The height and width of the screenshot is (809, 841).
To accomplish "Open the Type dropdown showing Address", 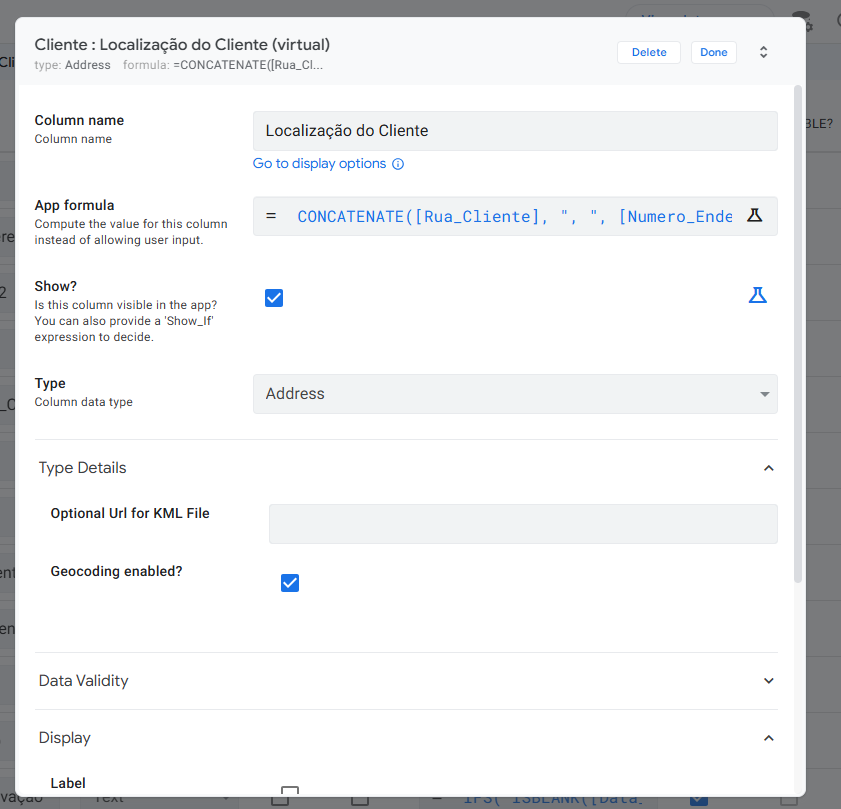I will (514, 394).
